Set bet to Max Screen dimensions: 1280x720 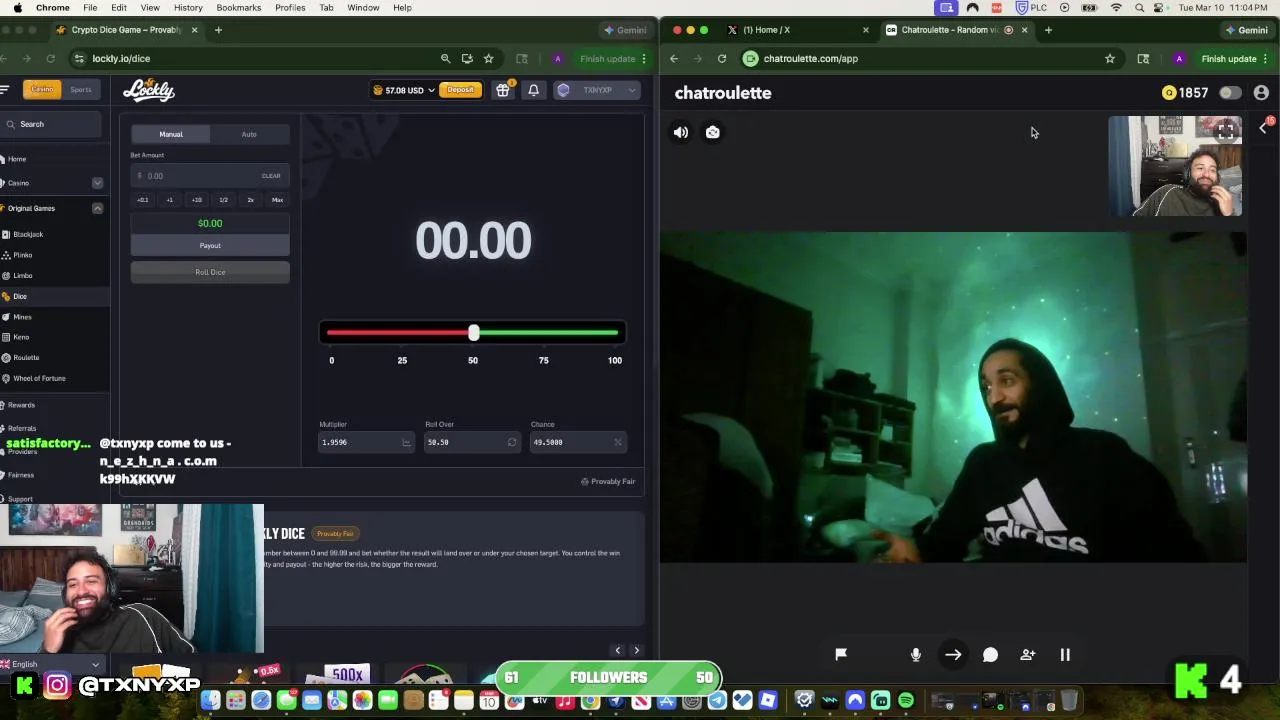277,200
